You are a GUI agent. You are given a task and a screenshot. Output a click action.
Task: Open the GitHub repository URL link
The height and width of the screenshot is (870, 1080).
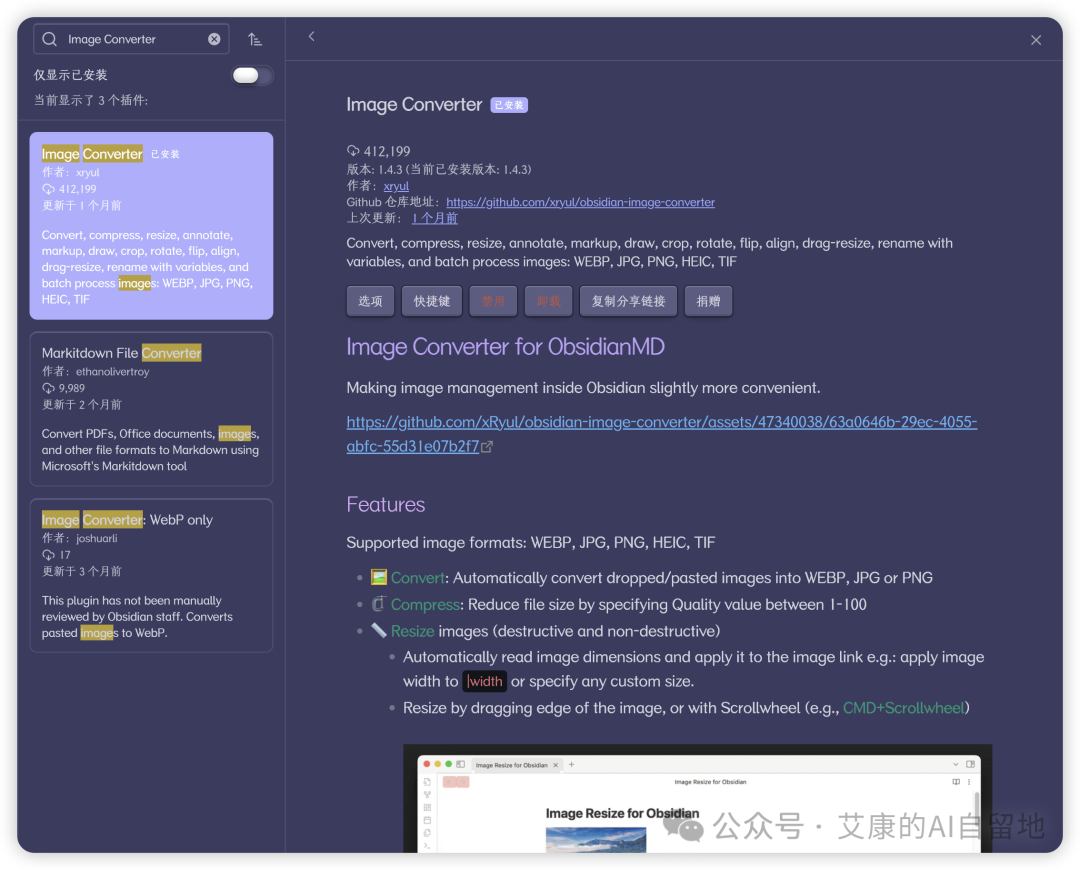[x=581, y=202]
